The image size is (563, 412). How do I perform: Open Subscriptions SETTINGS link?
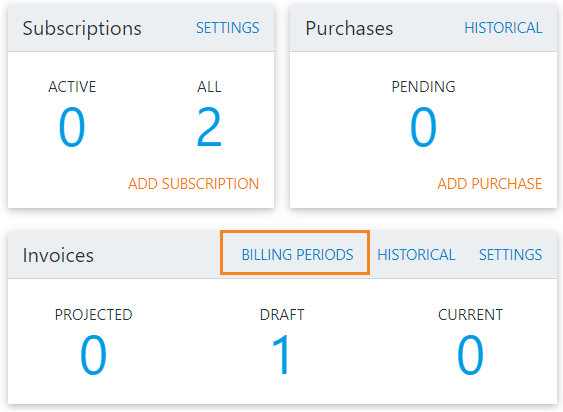pyautogui.click(x=228, y=28)
